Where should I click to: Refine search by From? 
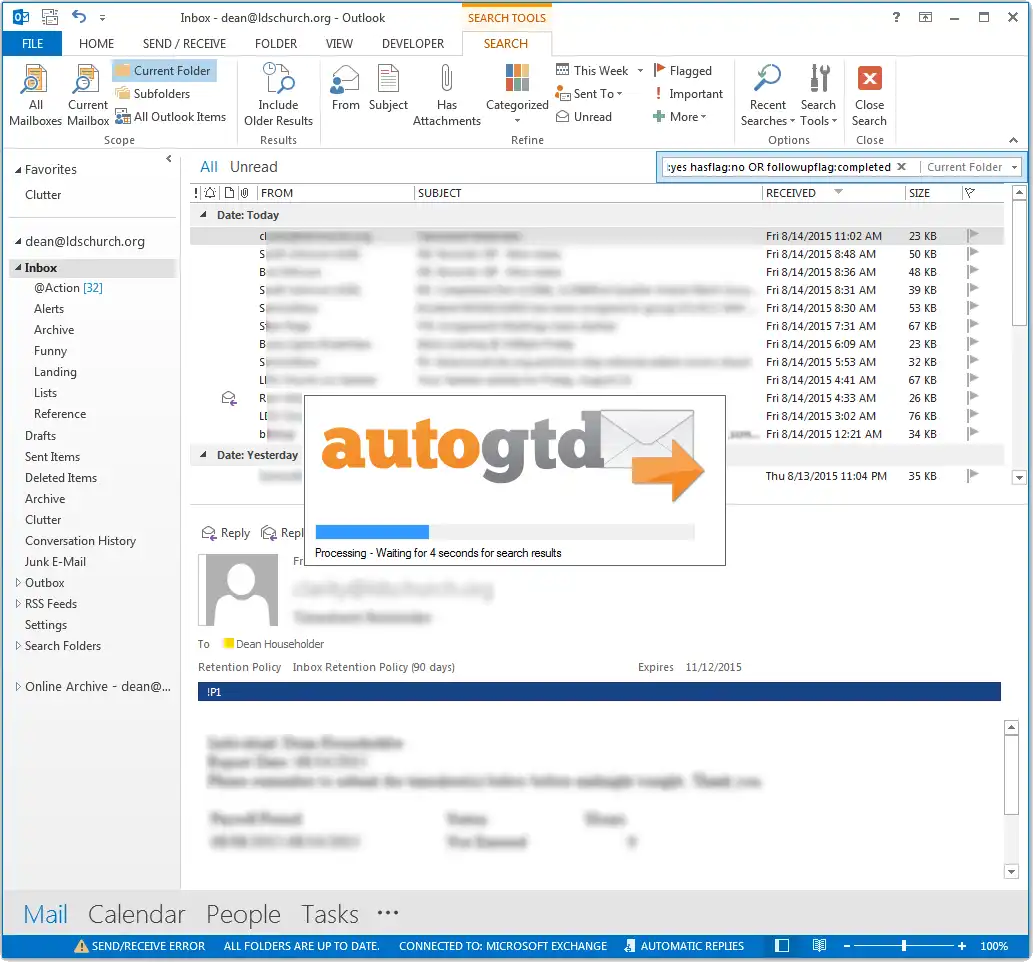coord(345,88)
